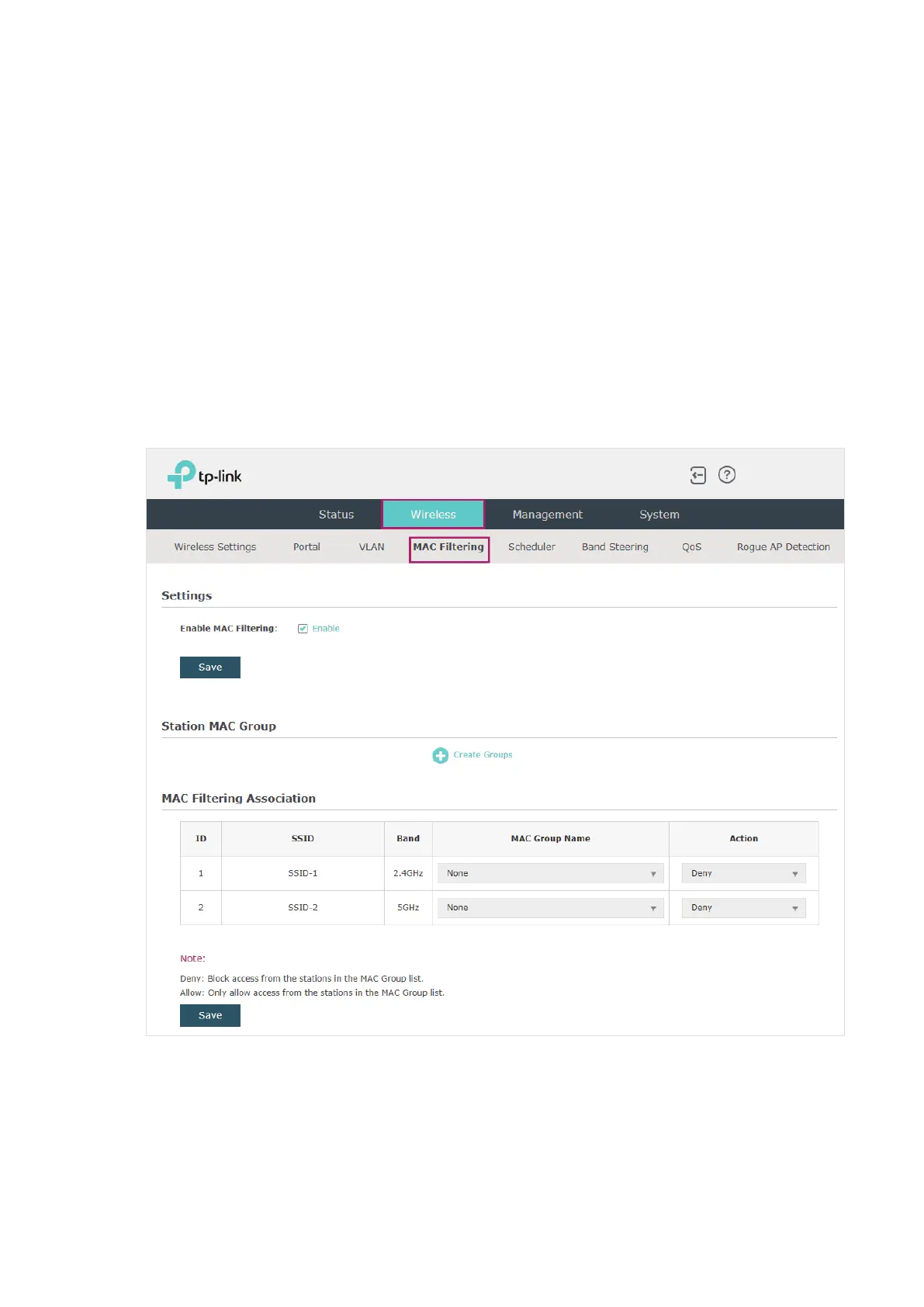Open the Status tab

(x=336, y=515)
